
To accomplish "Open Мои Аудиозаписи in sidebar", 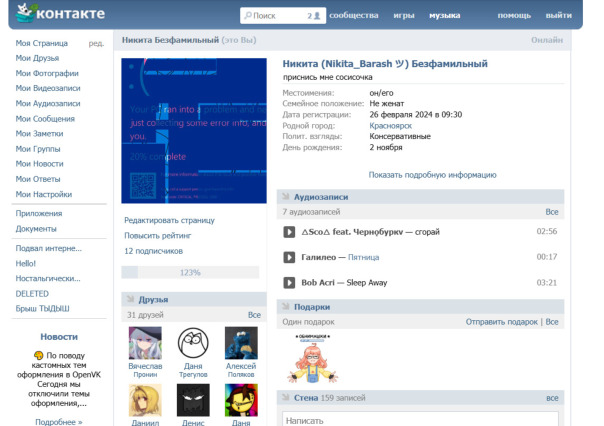I will click(x=48, y=104).
